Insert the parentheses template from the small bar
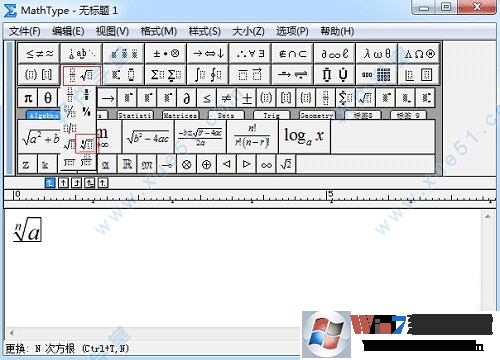This screenshot has width=500, height=360. (x=266, y=98)
